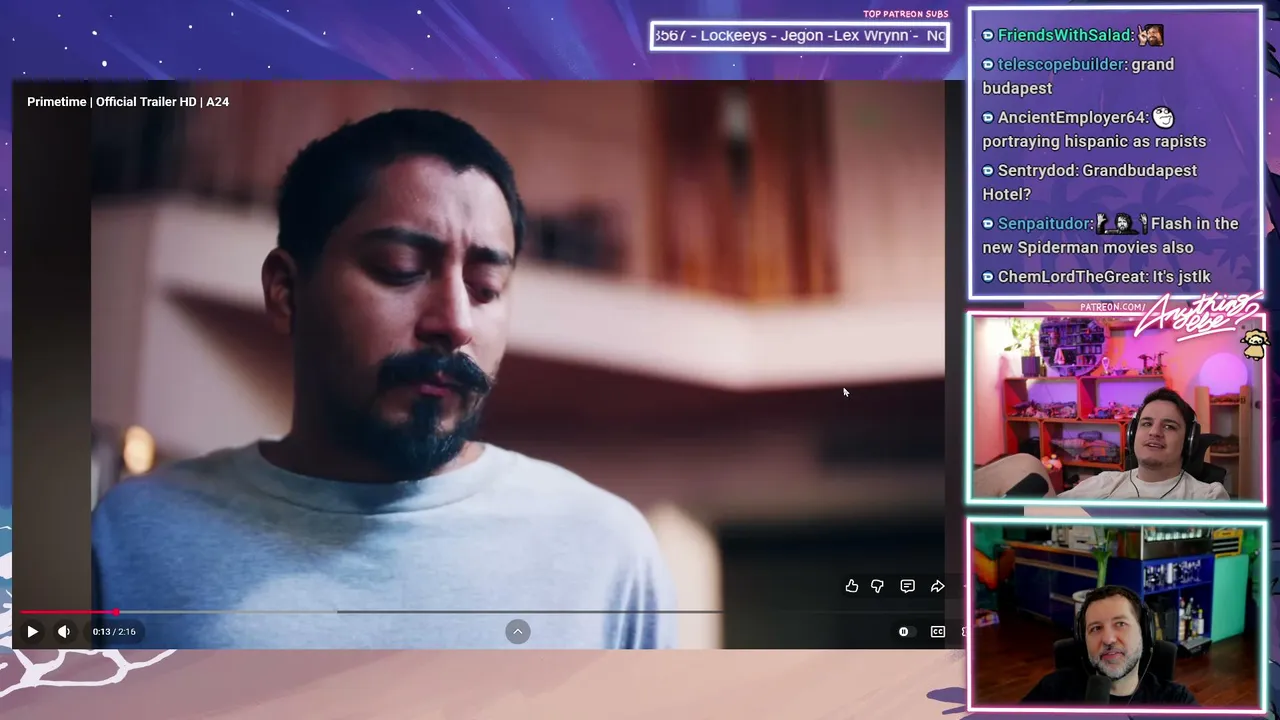1280x720 pixels.
Task: Open the video comments icon
Action: [907, 586]
